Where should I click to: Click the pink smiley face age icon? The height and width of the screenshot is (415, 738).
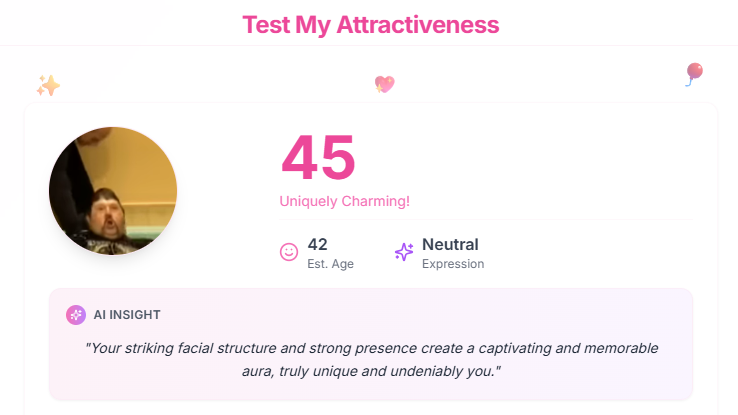[x=289, y=253]
